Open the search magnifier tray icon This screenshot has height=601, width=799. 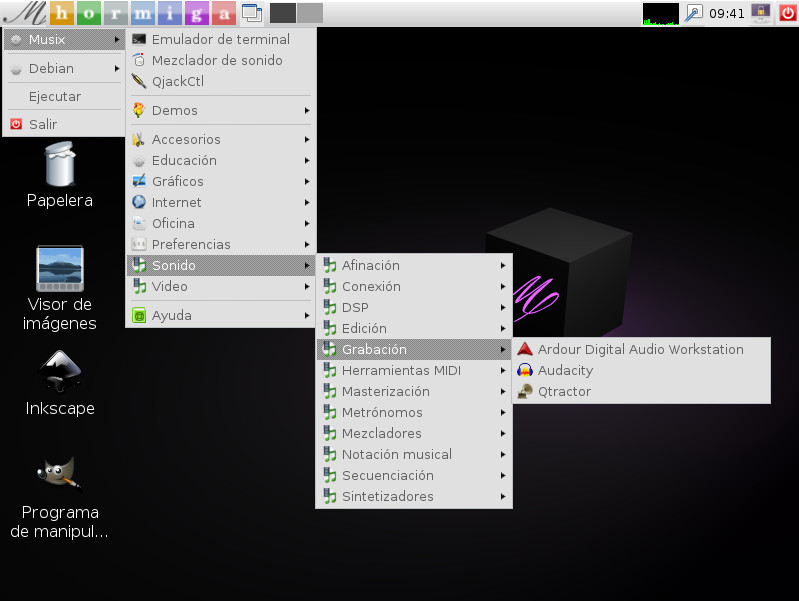693,13
